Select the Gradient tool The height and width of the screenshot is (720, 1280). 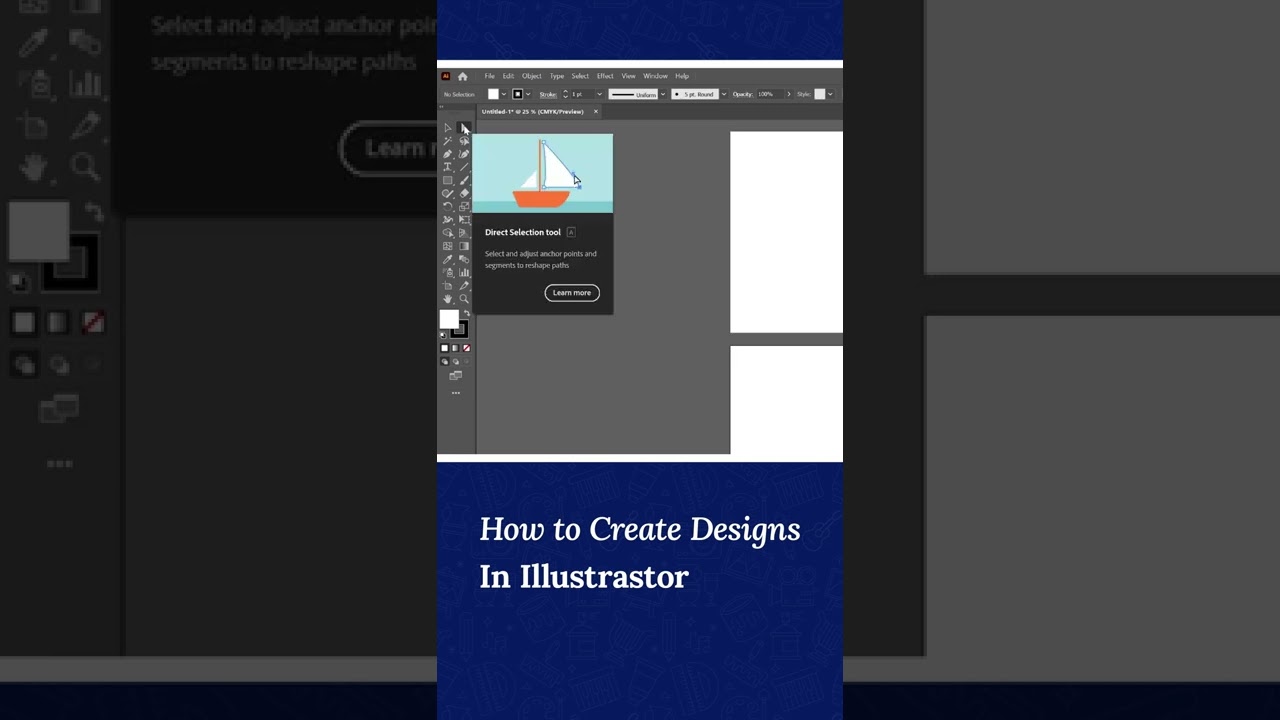tap(464, 246)
